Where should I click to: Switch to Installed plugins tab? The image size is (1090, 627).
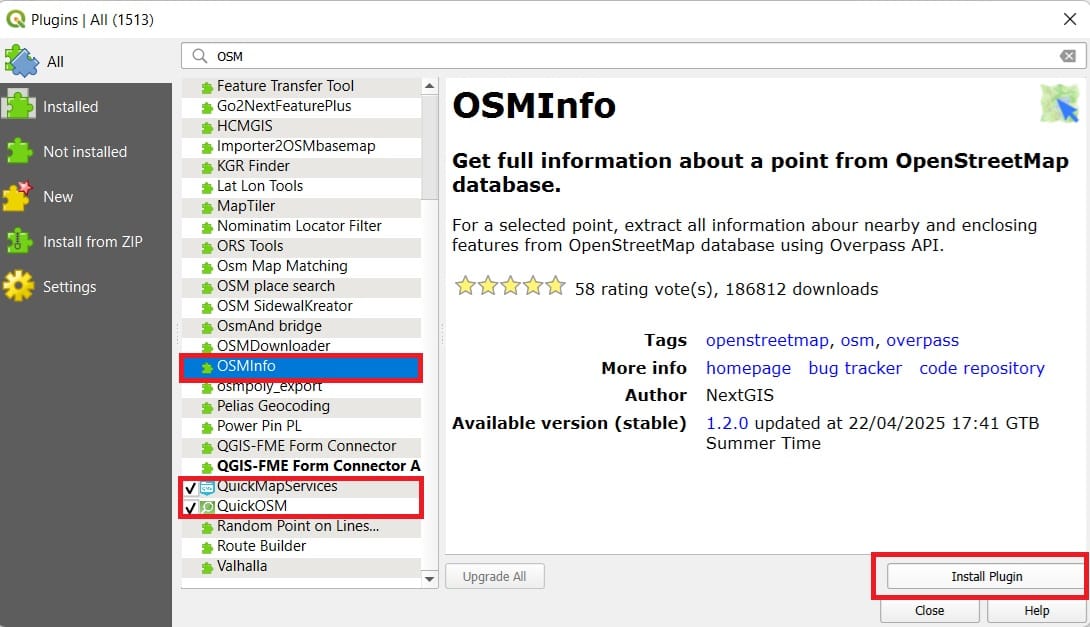pos(86,106)
